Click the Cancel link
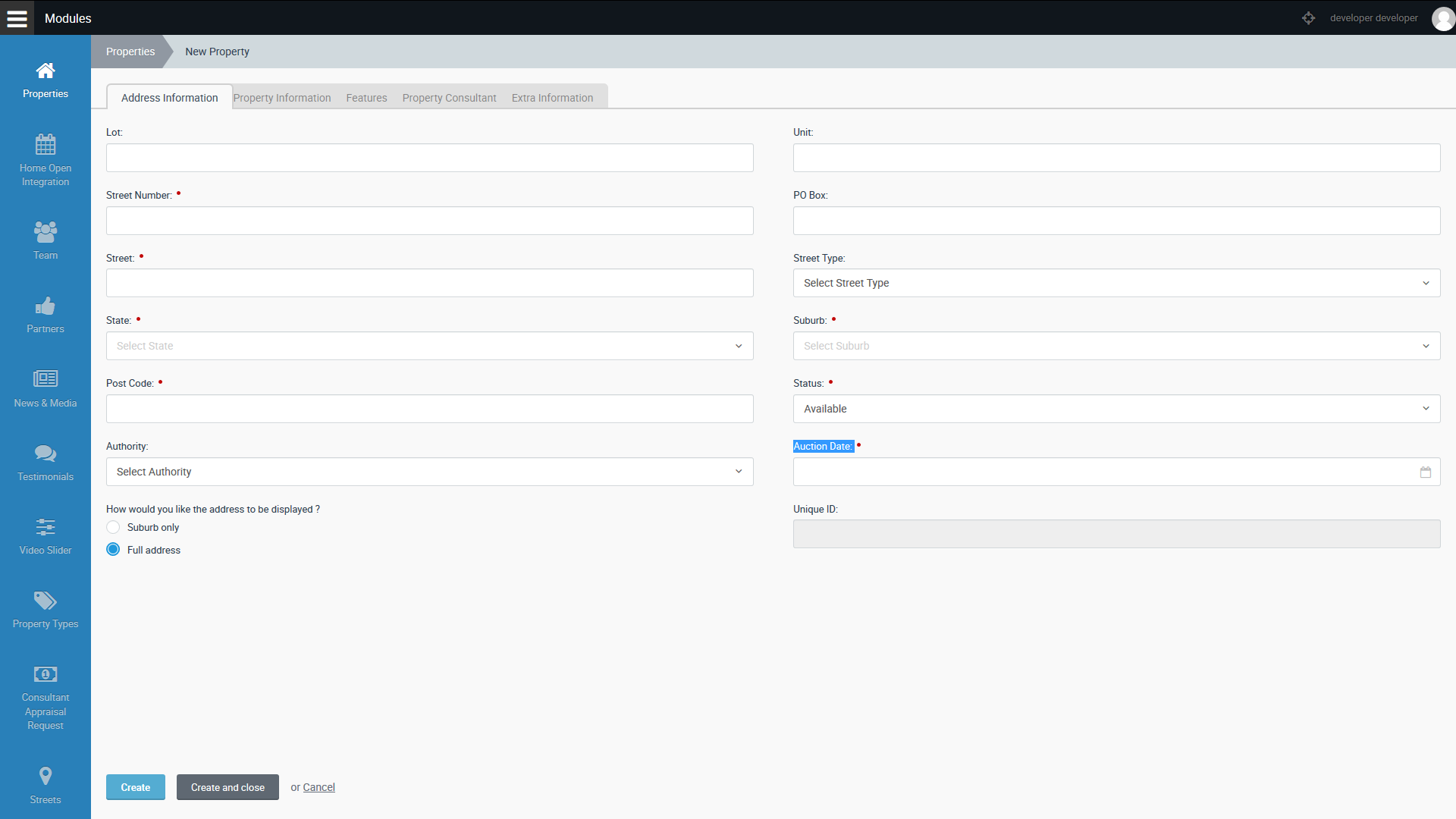Image resolution: width=1456 pixels, height=819 pixels. click(318, 787)
